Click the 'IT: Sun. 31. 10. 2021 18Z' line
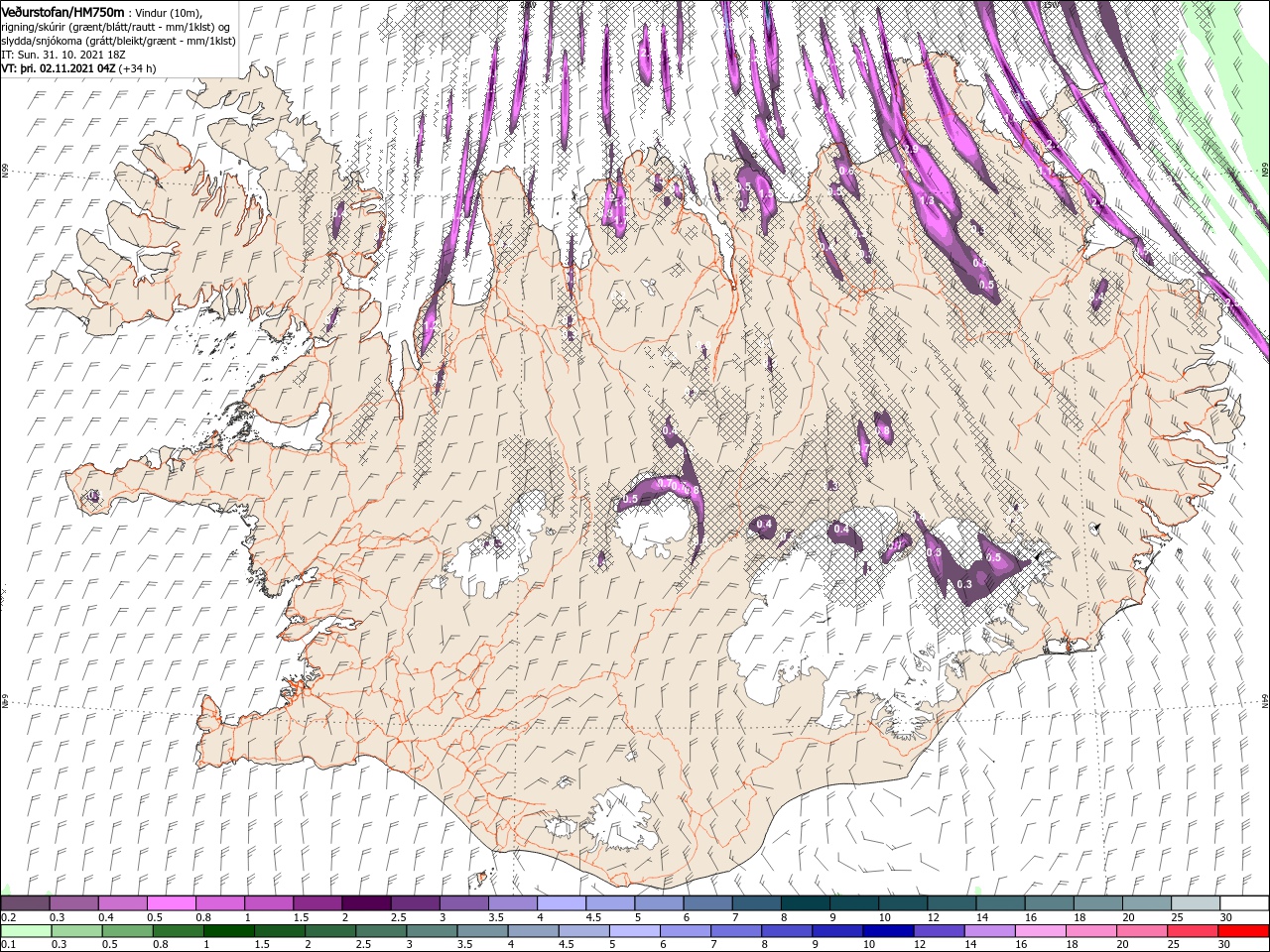This screenshot has width=1270, height=952. (x=63, y=54)
